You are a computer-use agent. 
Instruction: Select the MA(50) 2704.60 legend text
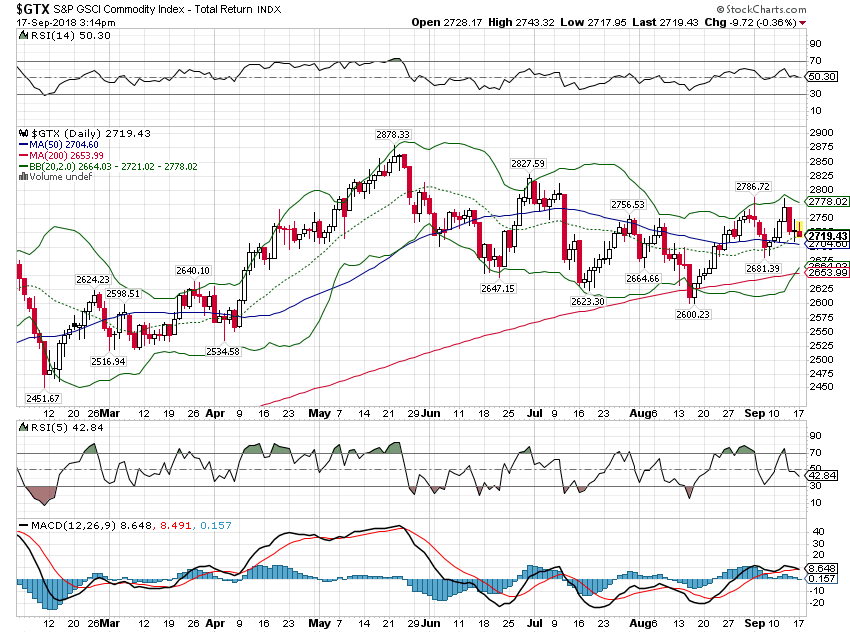(x=64, y=145)
